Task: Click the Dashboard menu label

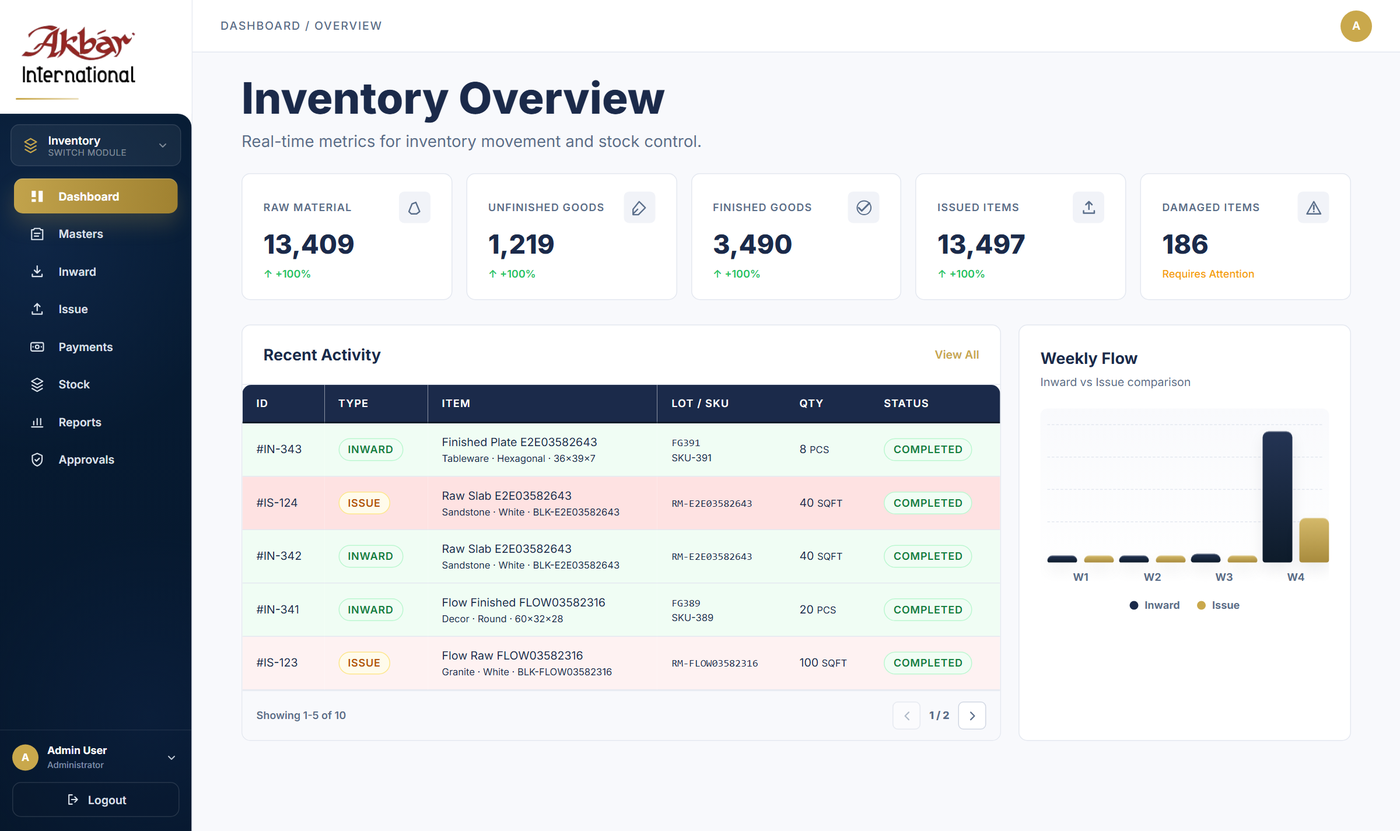Action: 89,197
